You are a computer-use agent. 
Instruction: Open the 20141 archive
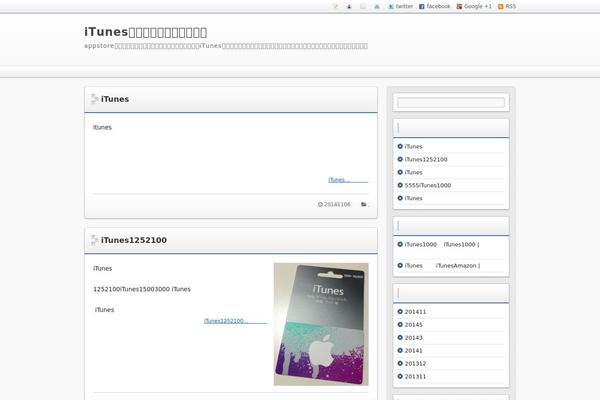(413, 351)
